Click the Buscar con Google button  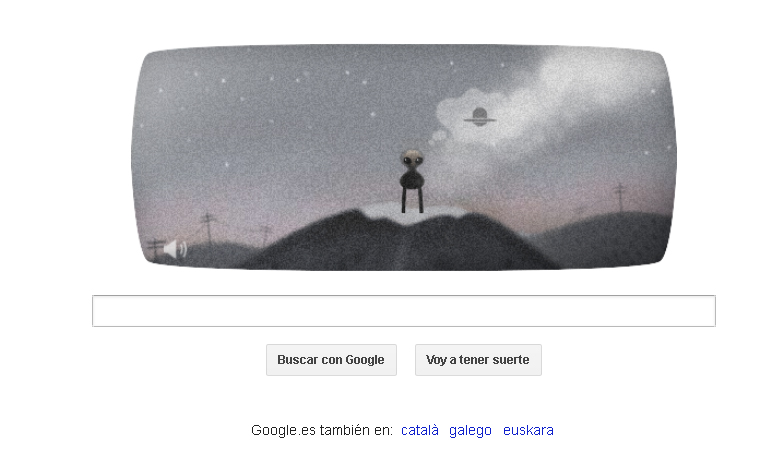pos(331,360)
